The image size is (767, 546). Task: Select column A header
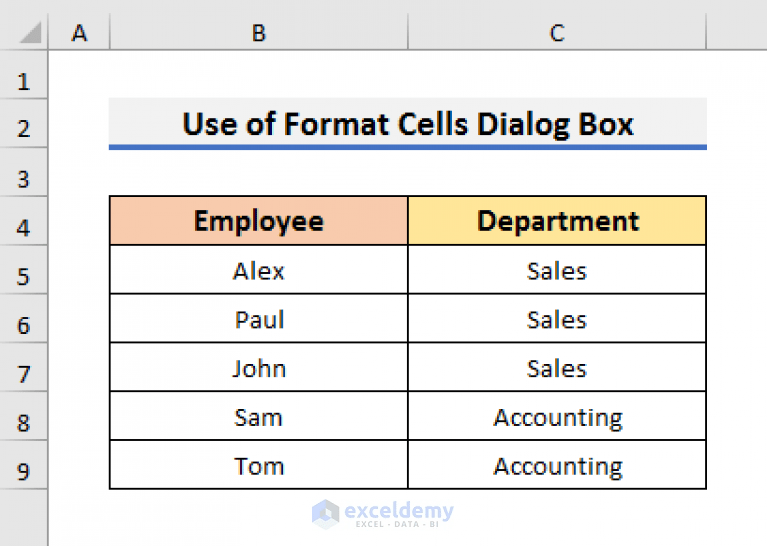click(x=79, y=32)
